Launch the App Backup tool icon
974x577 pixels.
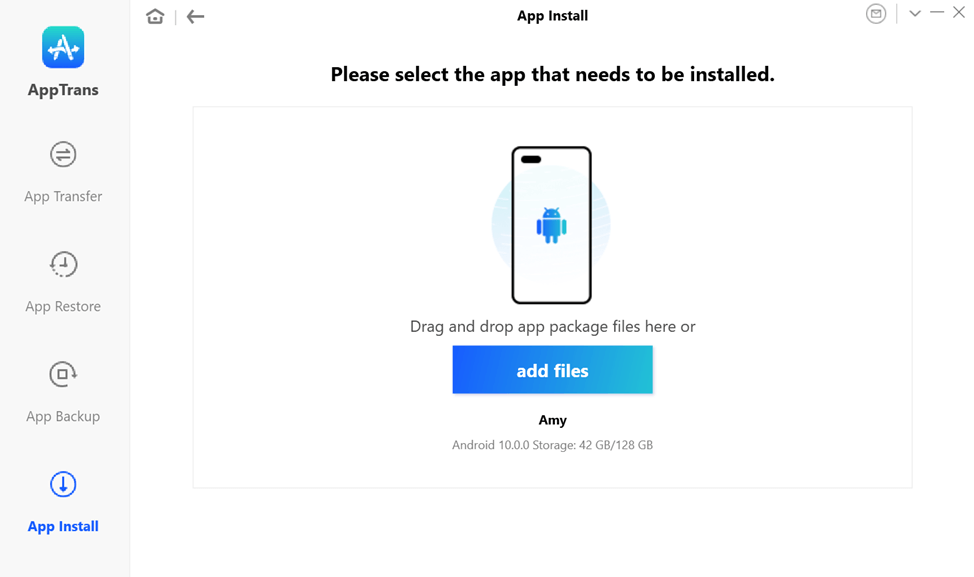(63, 374)
